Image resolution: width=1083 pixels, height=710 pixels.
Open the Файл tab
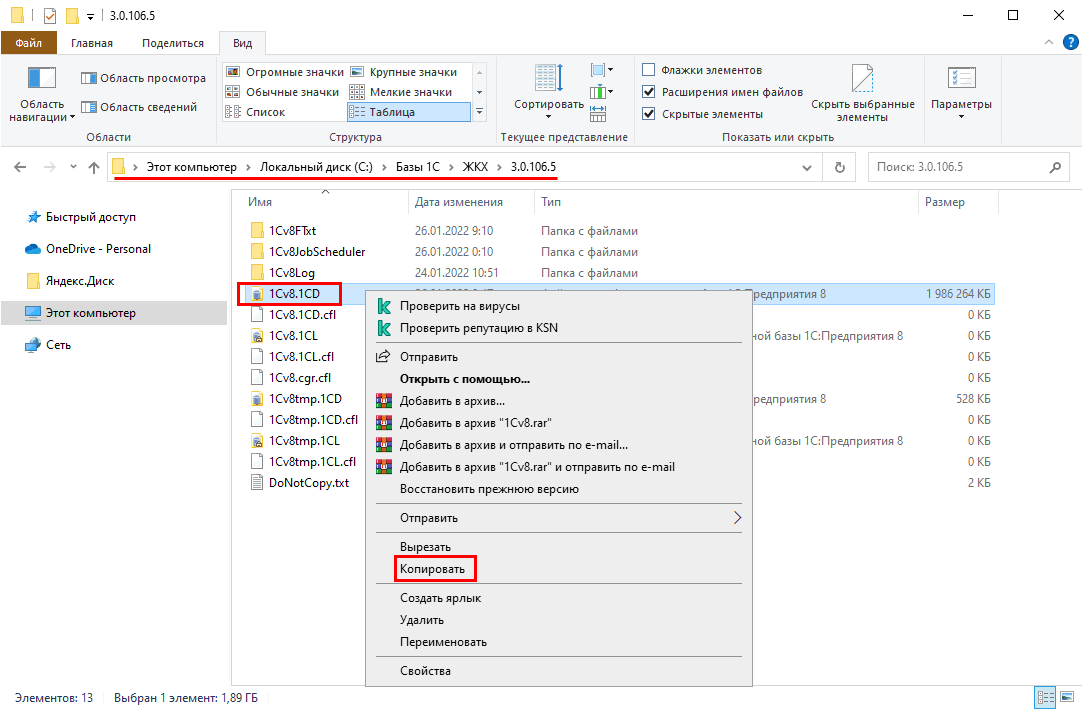click(28, 43)
